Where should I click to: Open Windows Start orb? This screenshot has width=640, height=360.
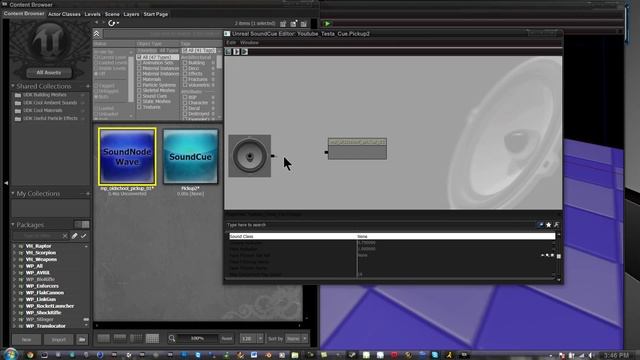(x=11, y=354)
